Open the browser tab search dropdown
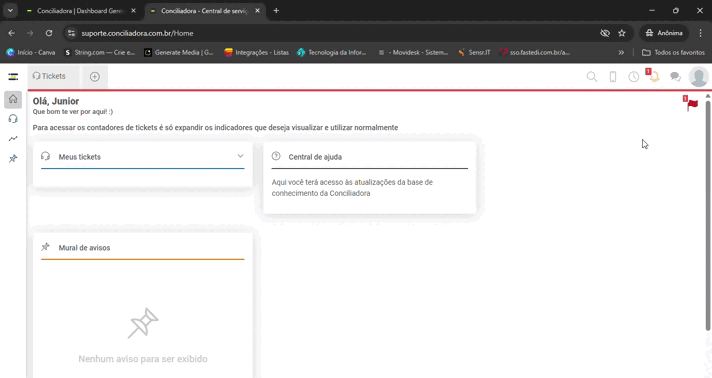This screenshot has width=712, height=378. click(10, 10)
